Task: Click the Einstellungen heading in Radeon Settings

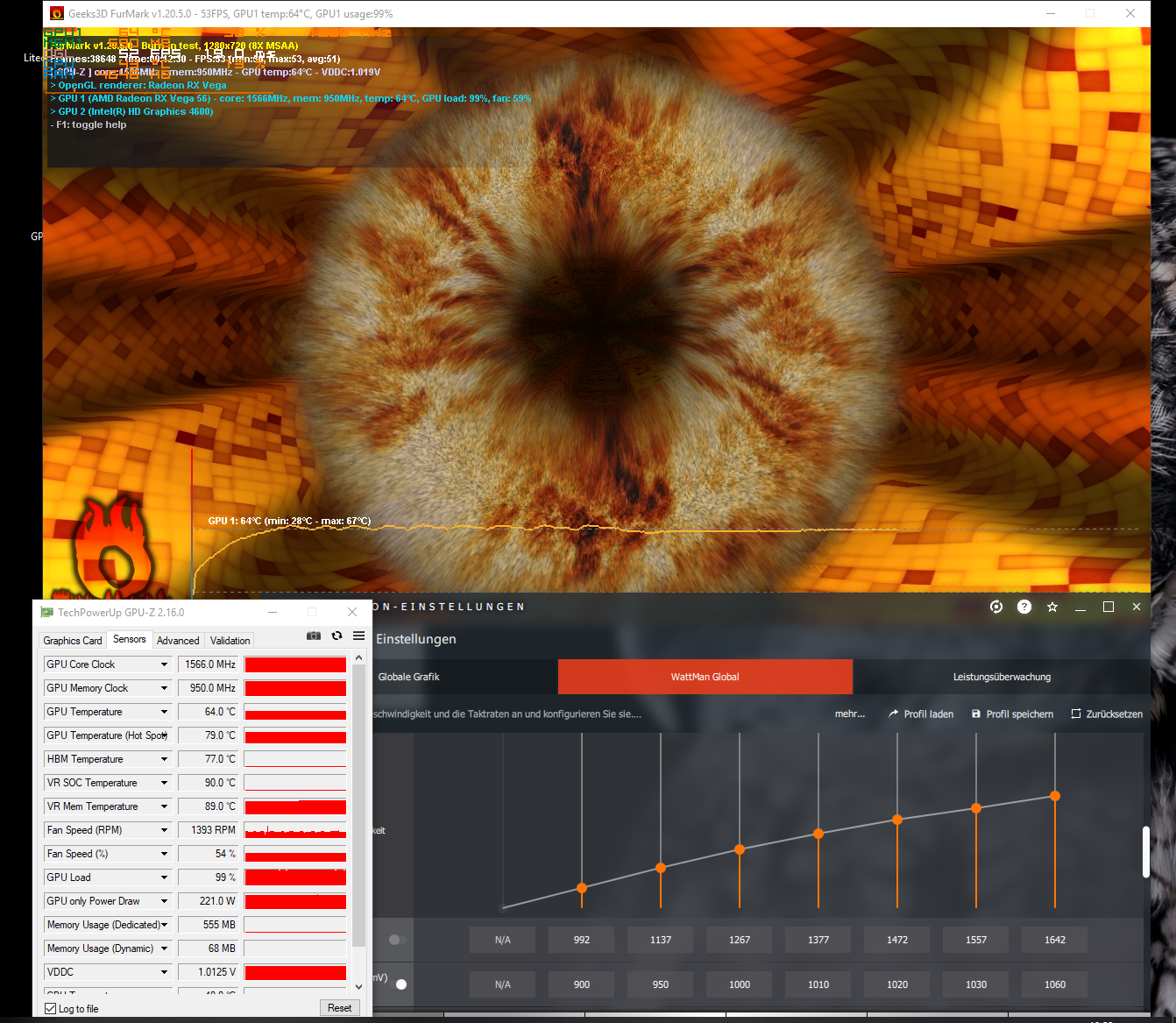Action: pos(416,639)
